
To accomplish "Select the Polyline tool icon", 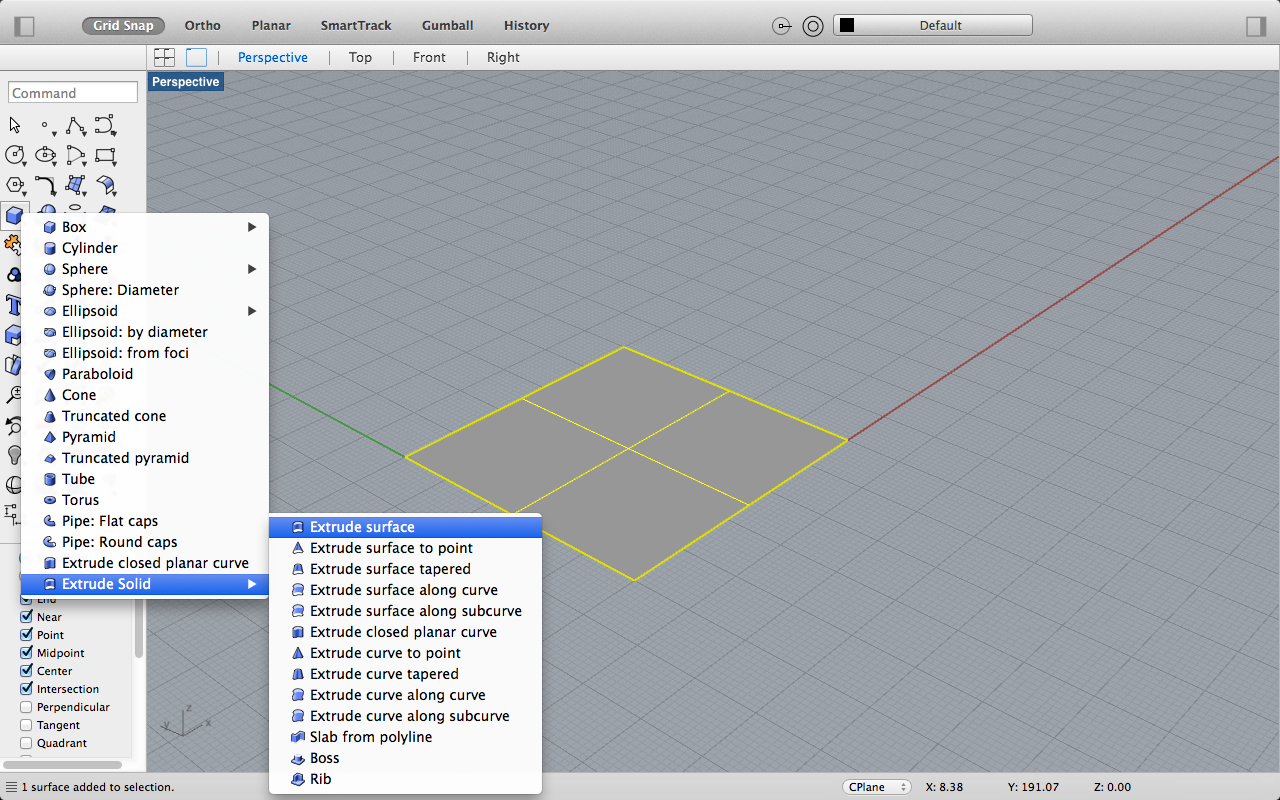I will 75,126.
